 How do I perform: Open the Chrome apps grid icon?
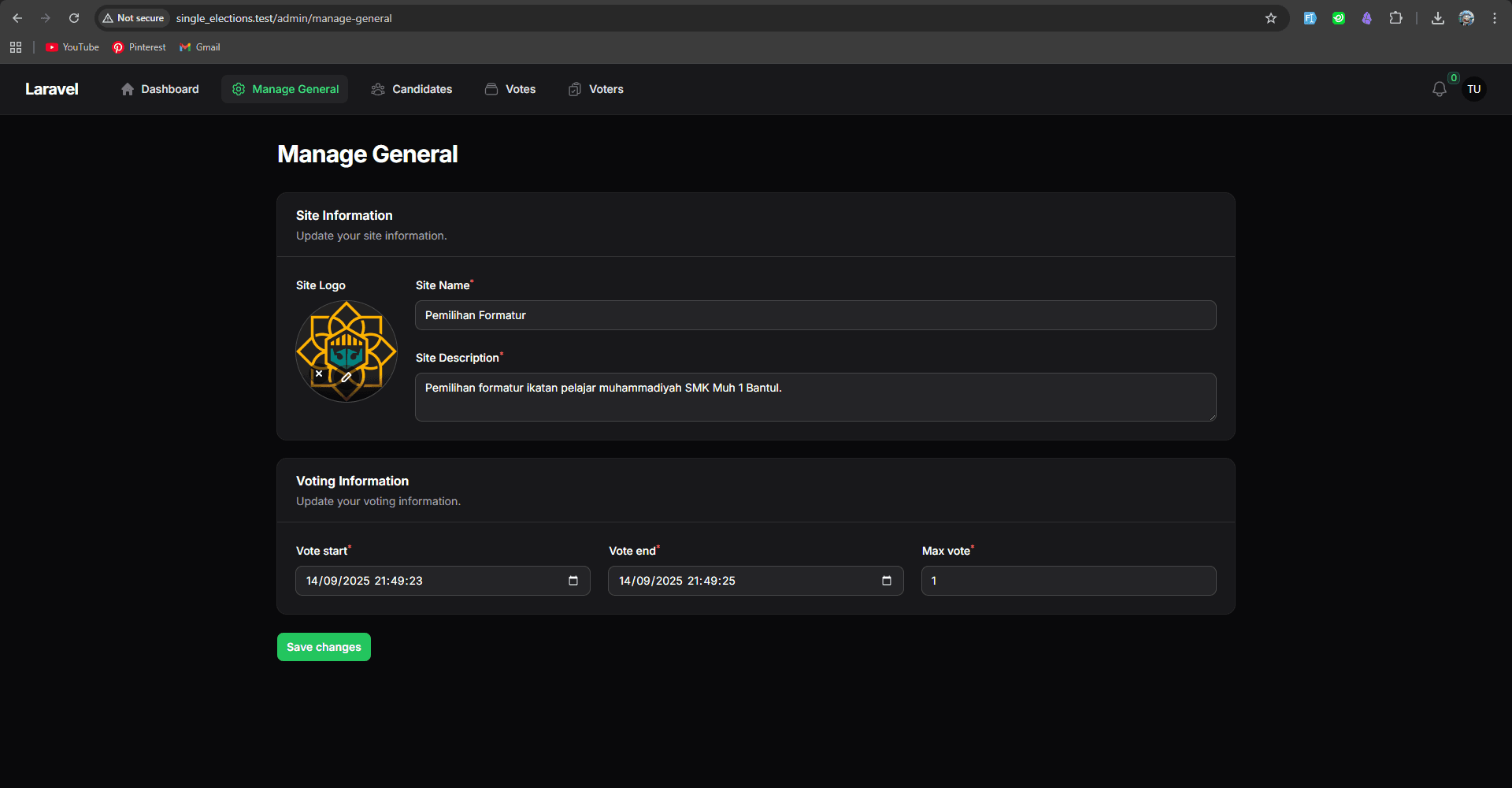coord(16,47)
